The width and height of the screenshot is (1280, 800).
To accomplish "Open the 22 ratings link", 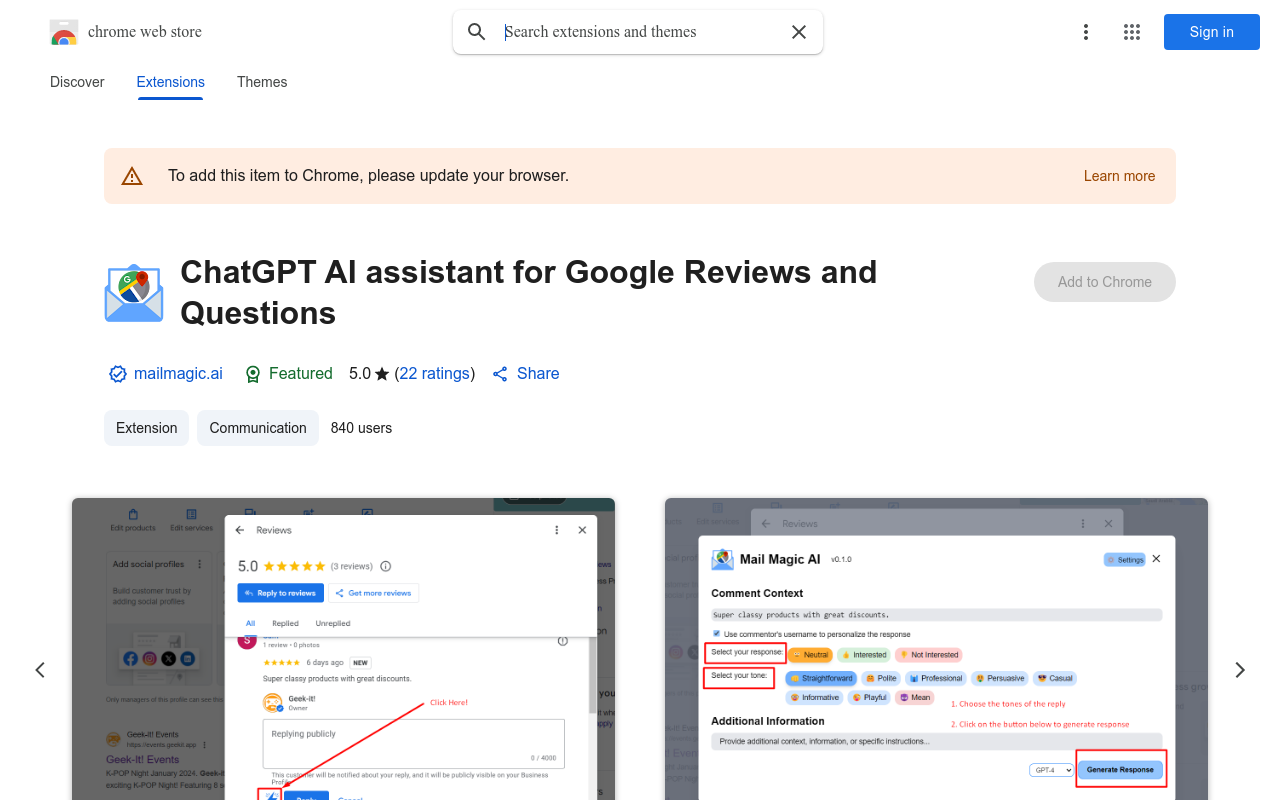I will coord(435,374).
